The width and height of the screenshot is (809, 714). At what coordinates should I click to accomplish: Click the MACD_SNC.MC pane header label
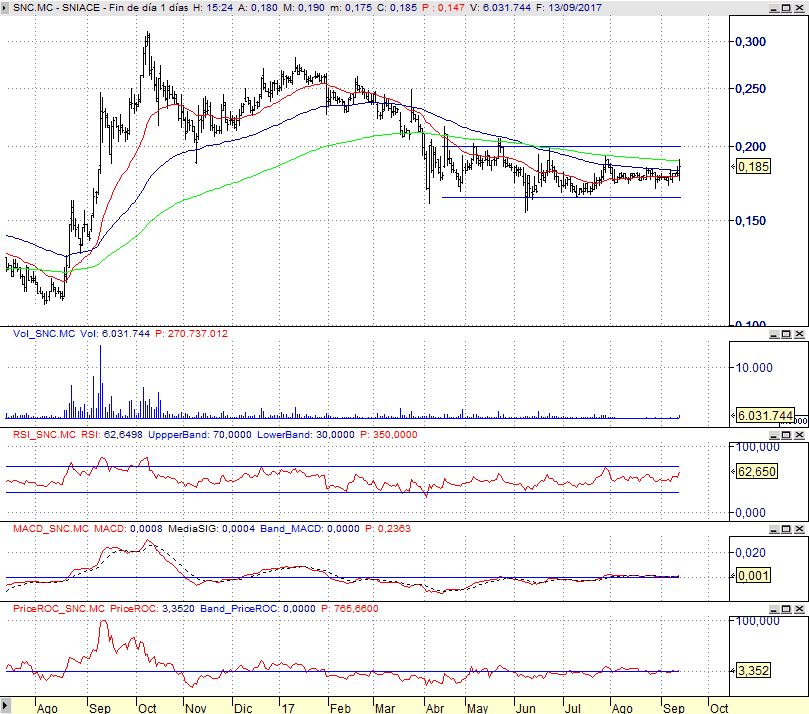coord(50,527)
